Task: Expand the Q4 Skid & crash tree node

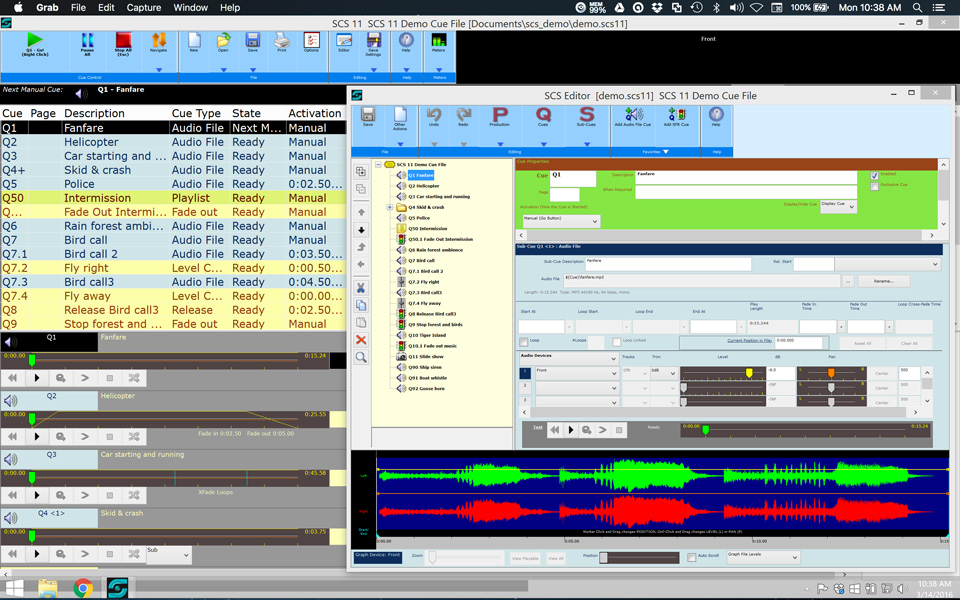Action: click(390, 207)
